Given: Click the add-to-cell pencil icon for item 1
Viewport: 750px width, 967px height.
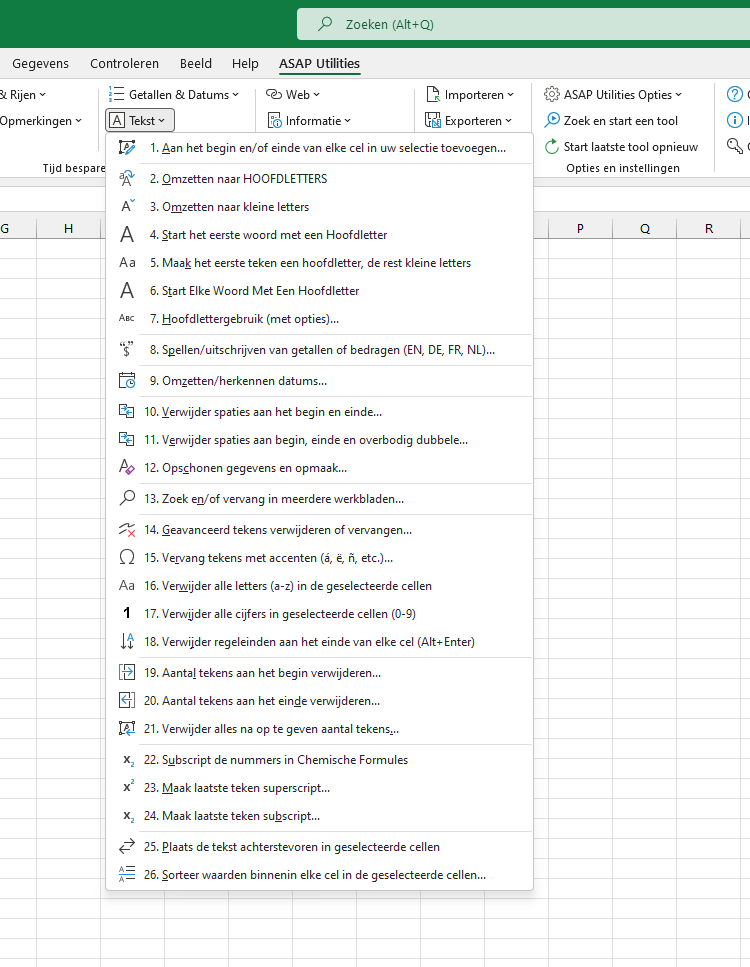Looking at the screenshot, I should [x=126, y=148].
